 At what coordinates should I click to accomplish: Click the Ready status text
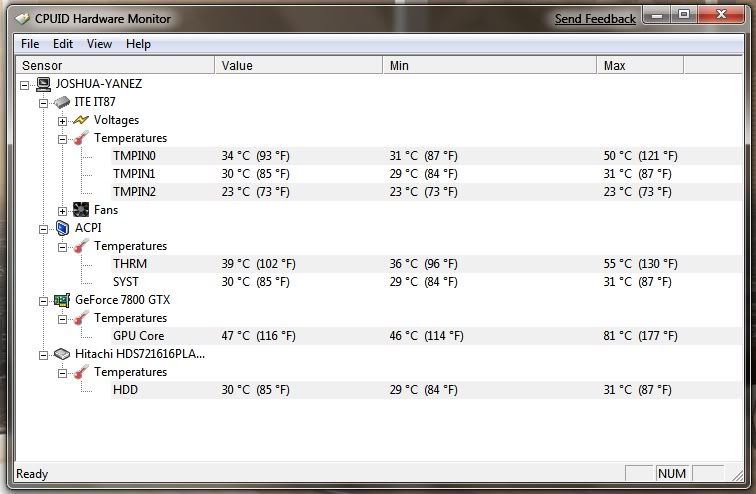click(32, 474)
